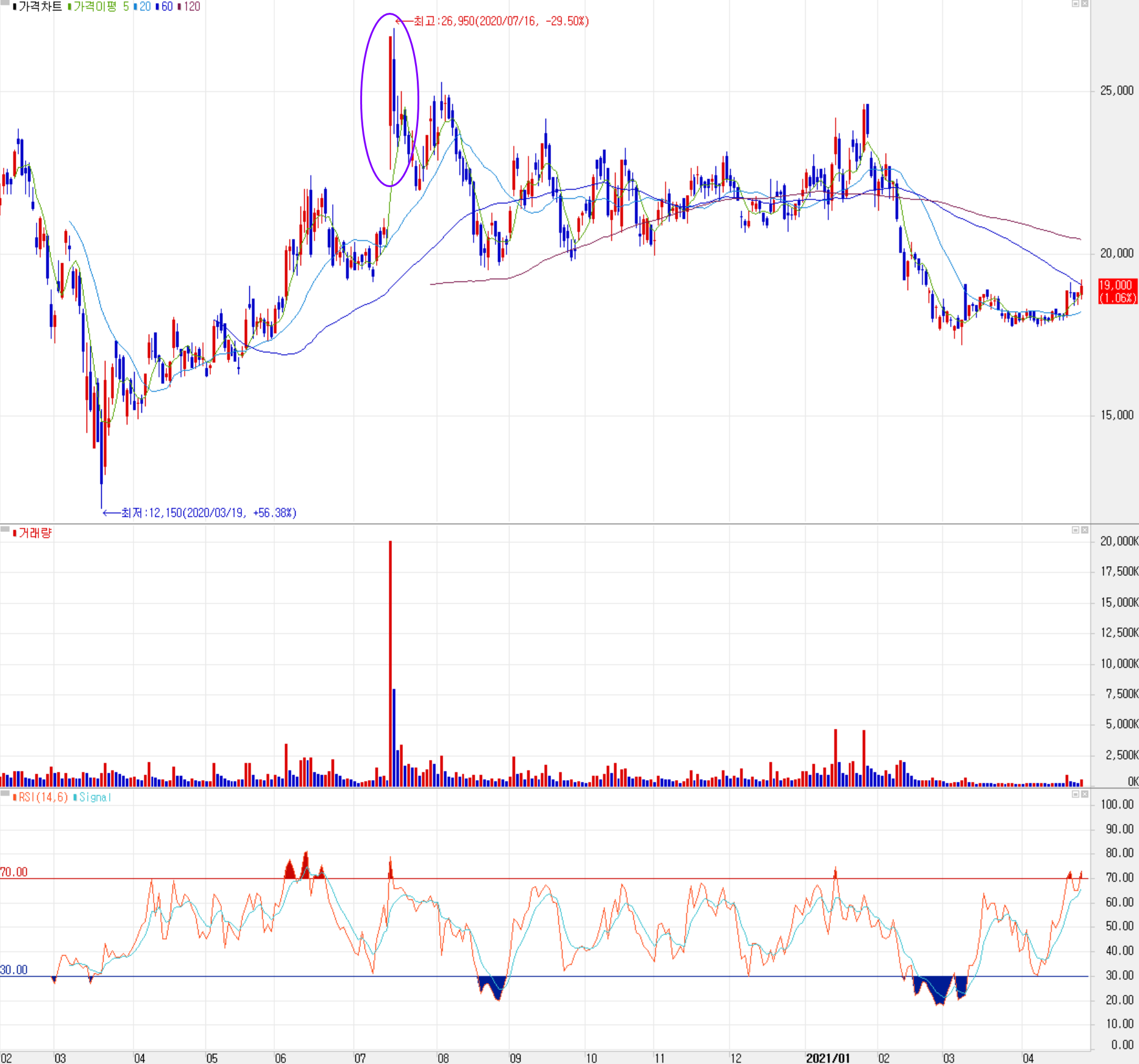This screenshot has width=1139, height=1064.
Task: Click the 20,000K volume axis label
Action: pyautogui.click(x=1119, y=541)
